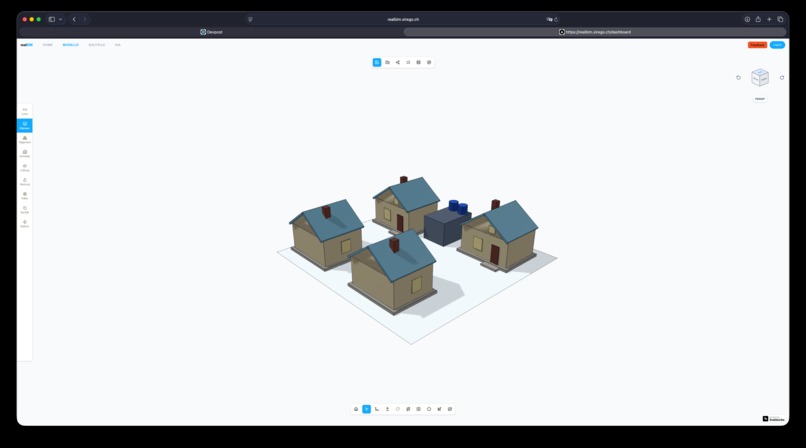Click the home view icon in bottom toolbar
806x448 pixels.
tap(356, 409)
